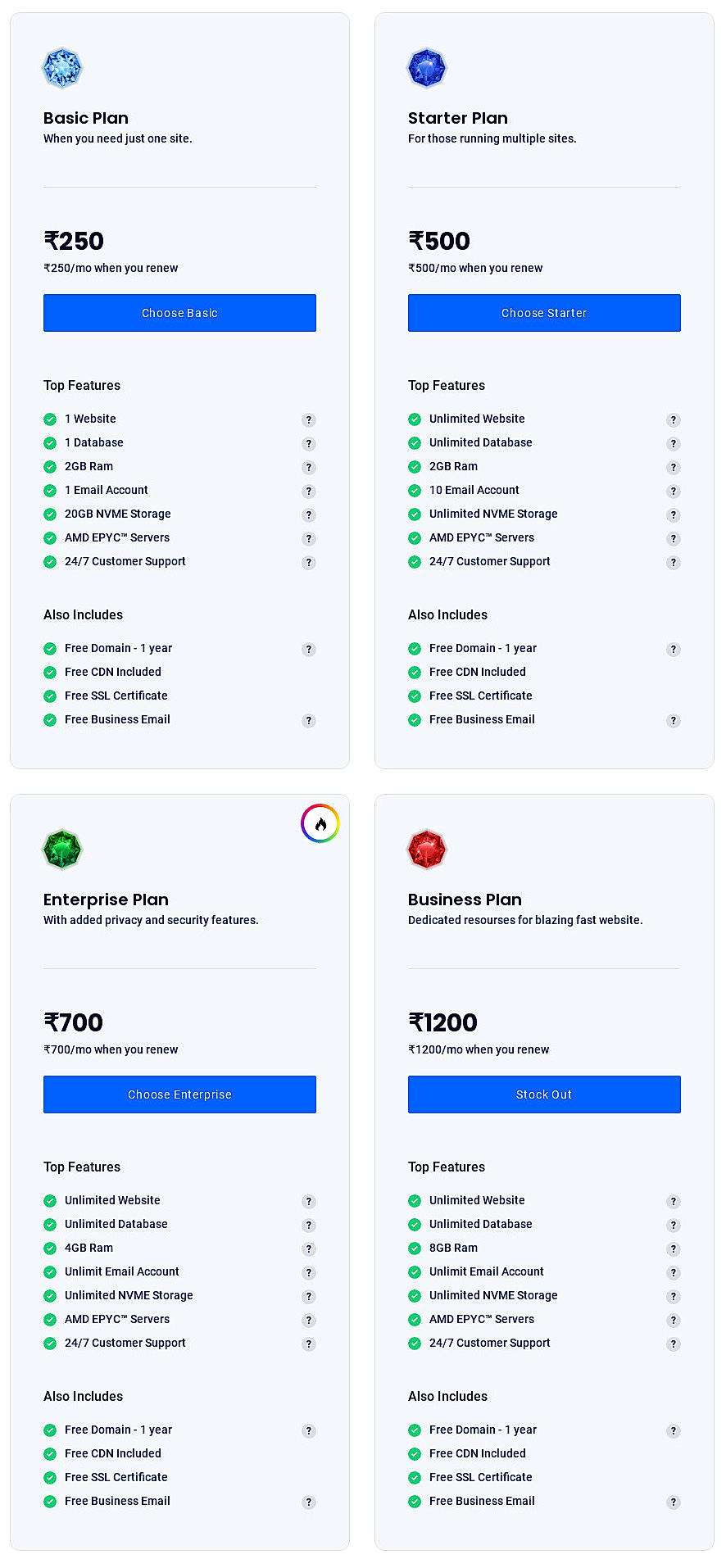
Task: Click the green emerald icon on Enterprise Plan
Action: pyautogui.click(x=61, y=849)
